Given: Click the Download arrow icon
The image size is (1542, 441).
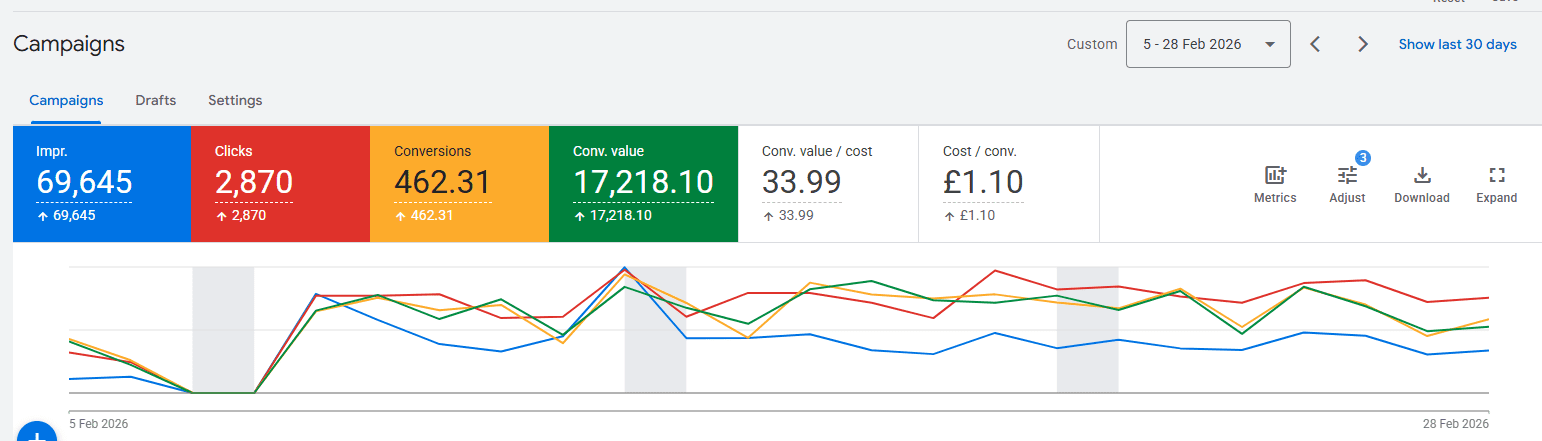Looking at the screenshot, I should click(x=1421, y=176).
